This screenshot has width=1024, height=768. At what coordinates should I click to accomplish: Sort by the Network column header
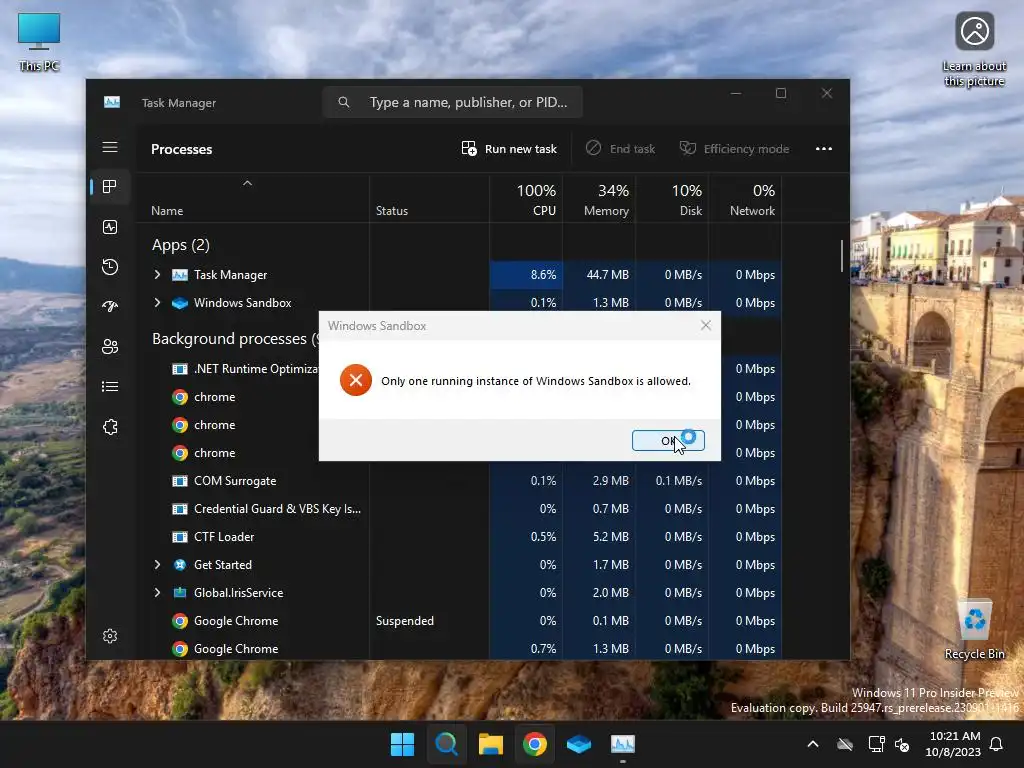[x=745, y=199]
